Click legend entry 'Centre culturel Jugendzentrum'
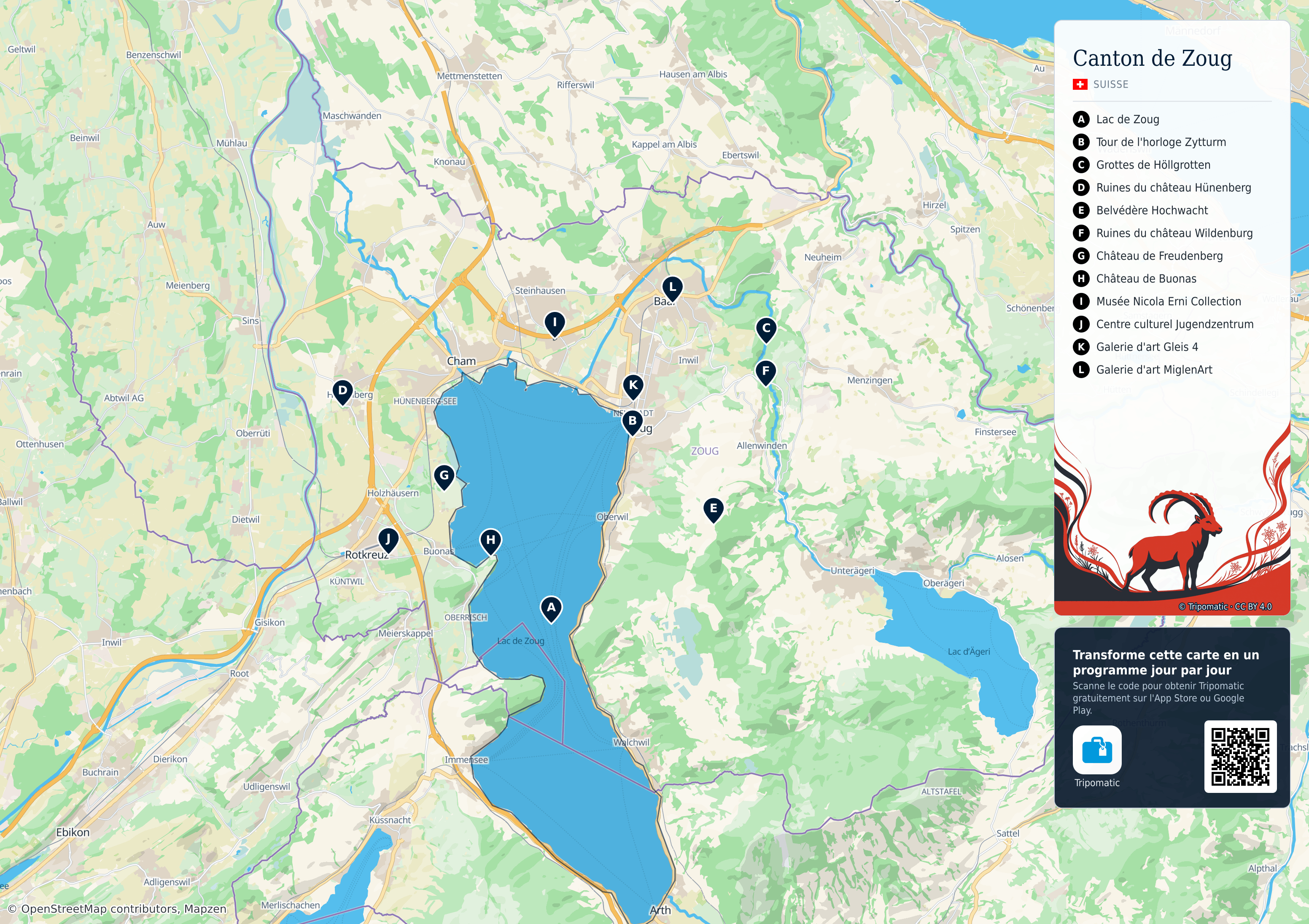The width and height of the screenshot is (1309, 924). [1175, 324]
